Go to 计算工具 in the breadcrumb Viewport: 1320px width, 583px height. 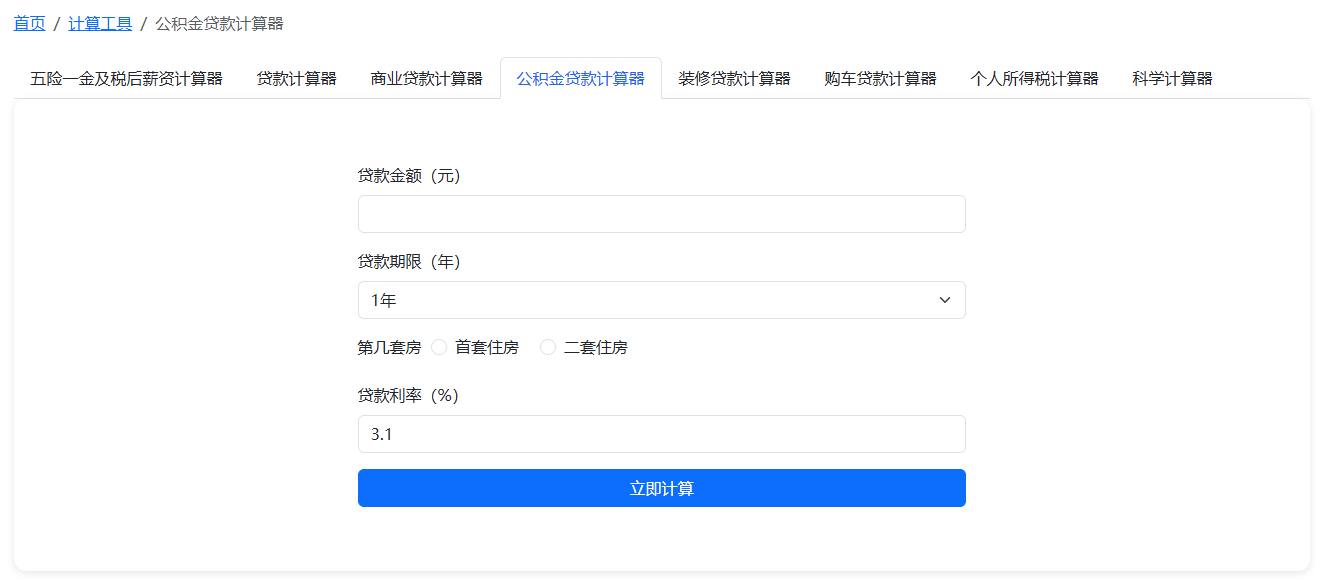tap(100, 23)
